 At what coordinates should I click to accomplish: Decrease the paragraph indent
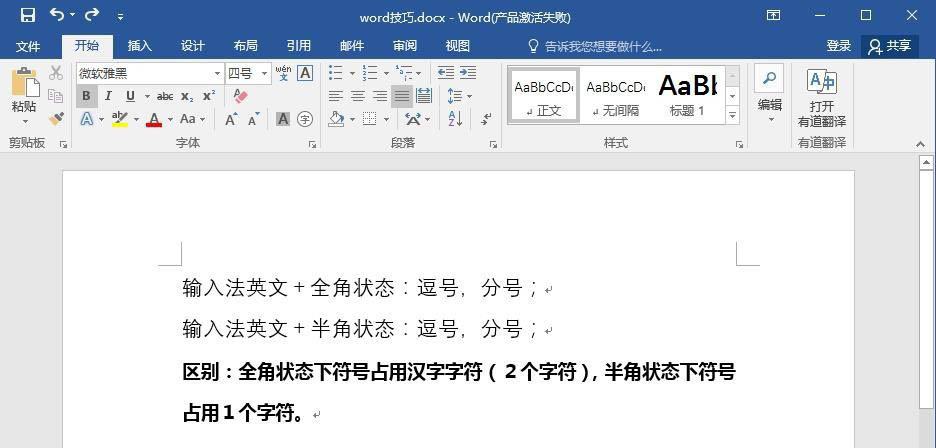(x=446, y=73)
